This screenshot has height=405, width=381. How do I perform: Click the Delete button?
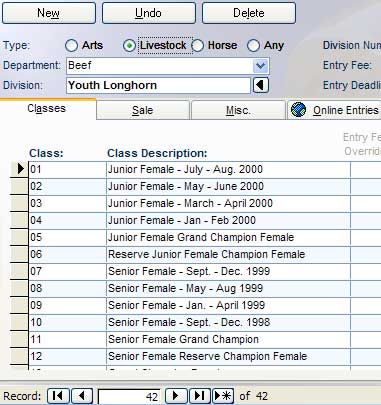coord(249,13)
